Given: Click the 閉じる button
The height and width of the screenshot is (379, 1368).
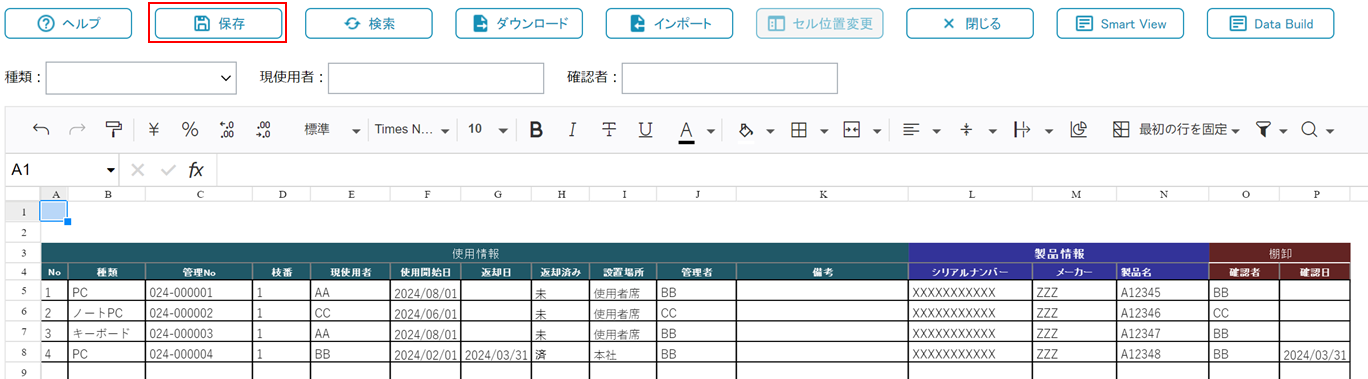Looking at the screenshot, I should click(970, 23).
